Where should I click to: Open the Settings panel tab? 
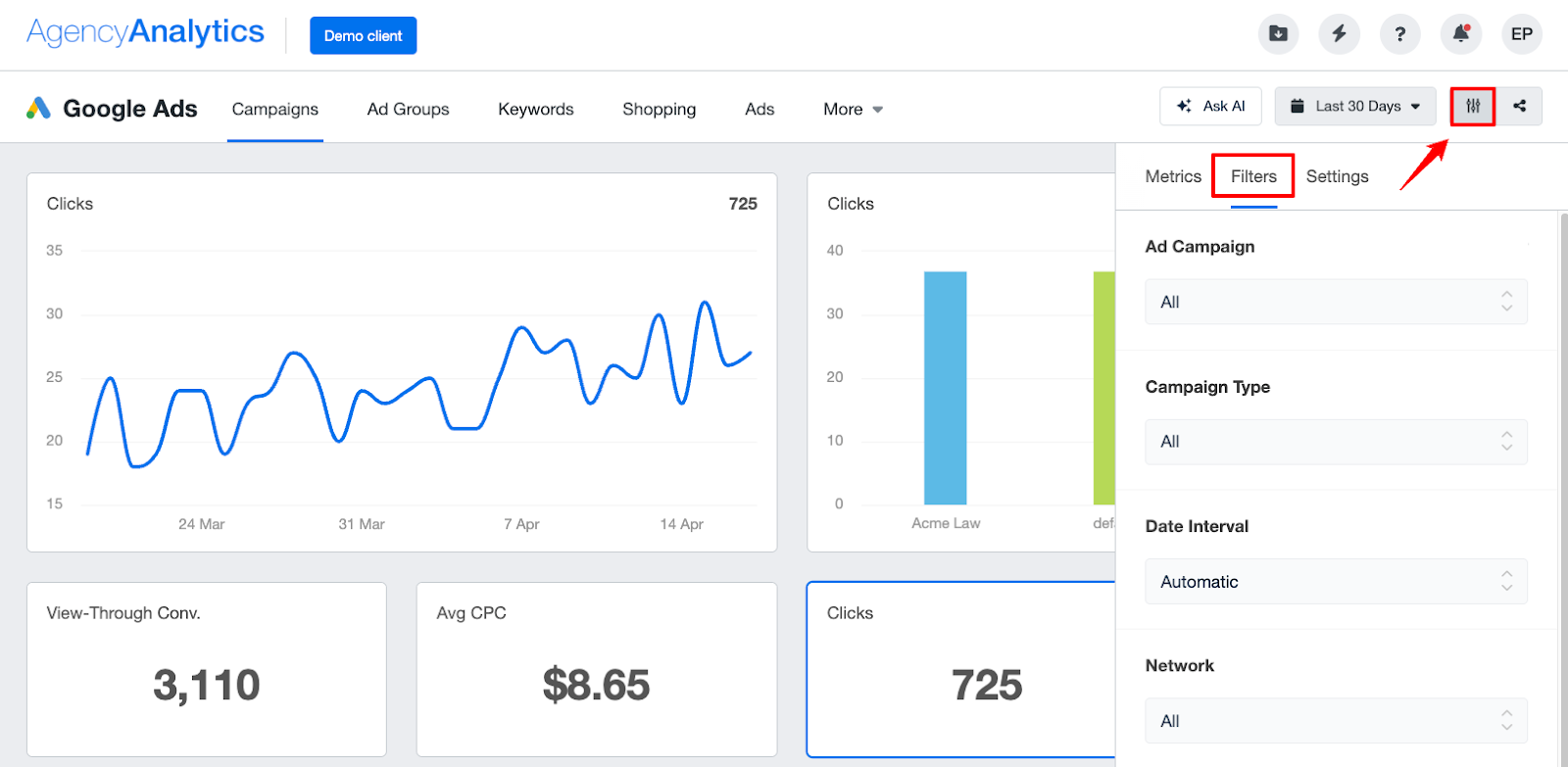1338,176
